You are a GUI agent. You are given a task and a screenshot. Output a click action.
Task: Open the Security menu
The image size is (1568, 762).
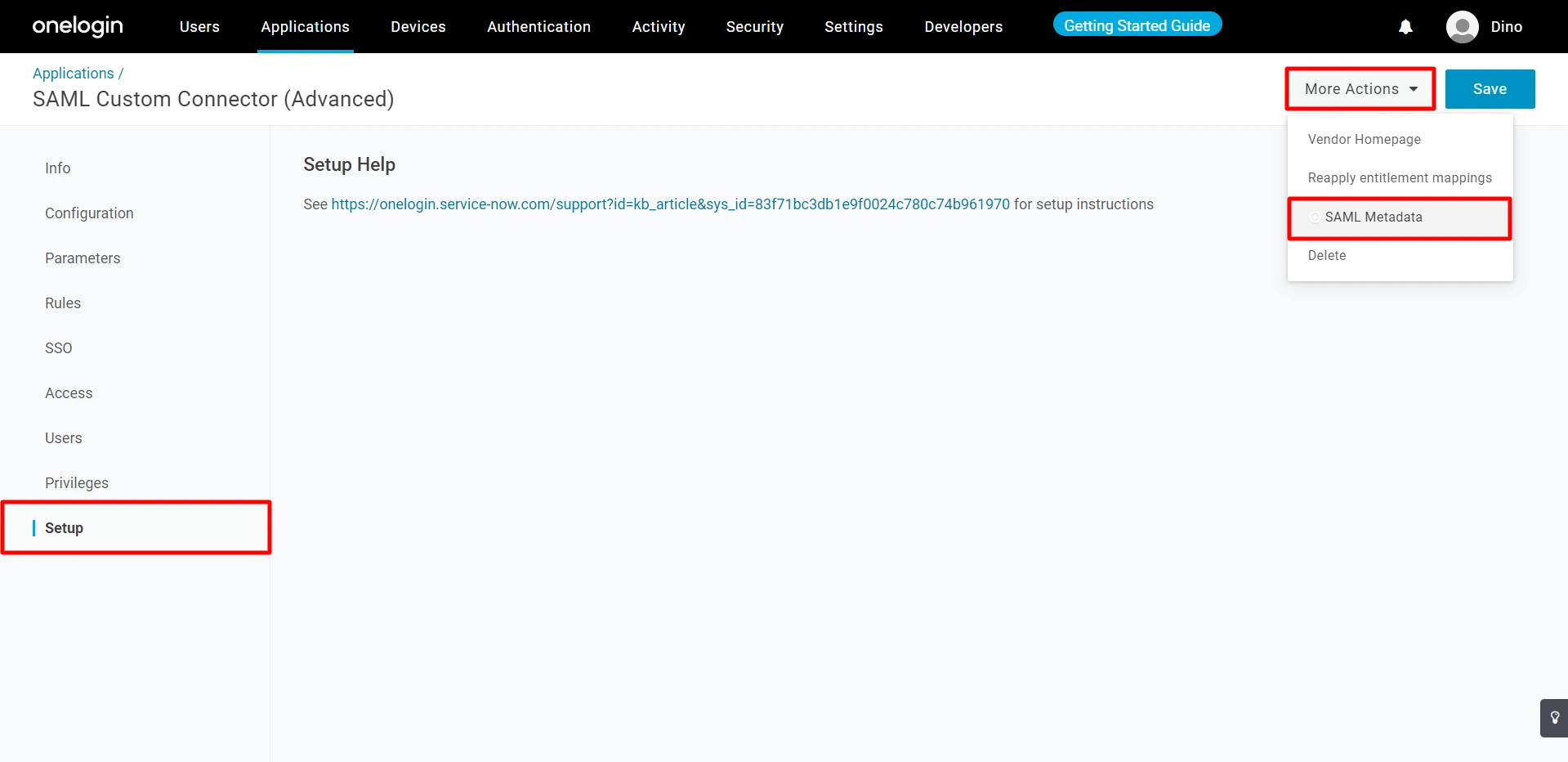click(754, 27)
